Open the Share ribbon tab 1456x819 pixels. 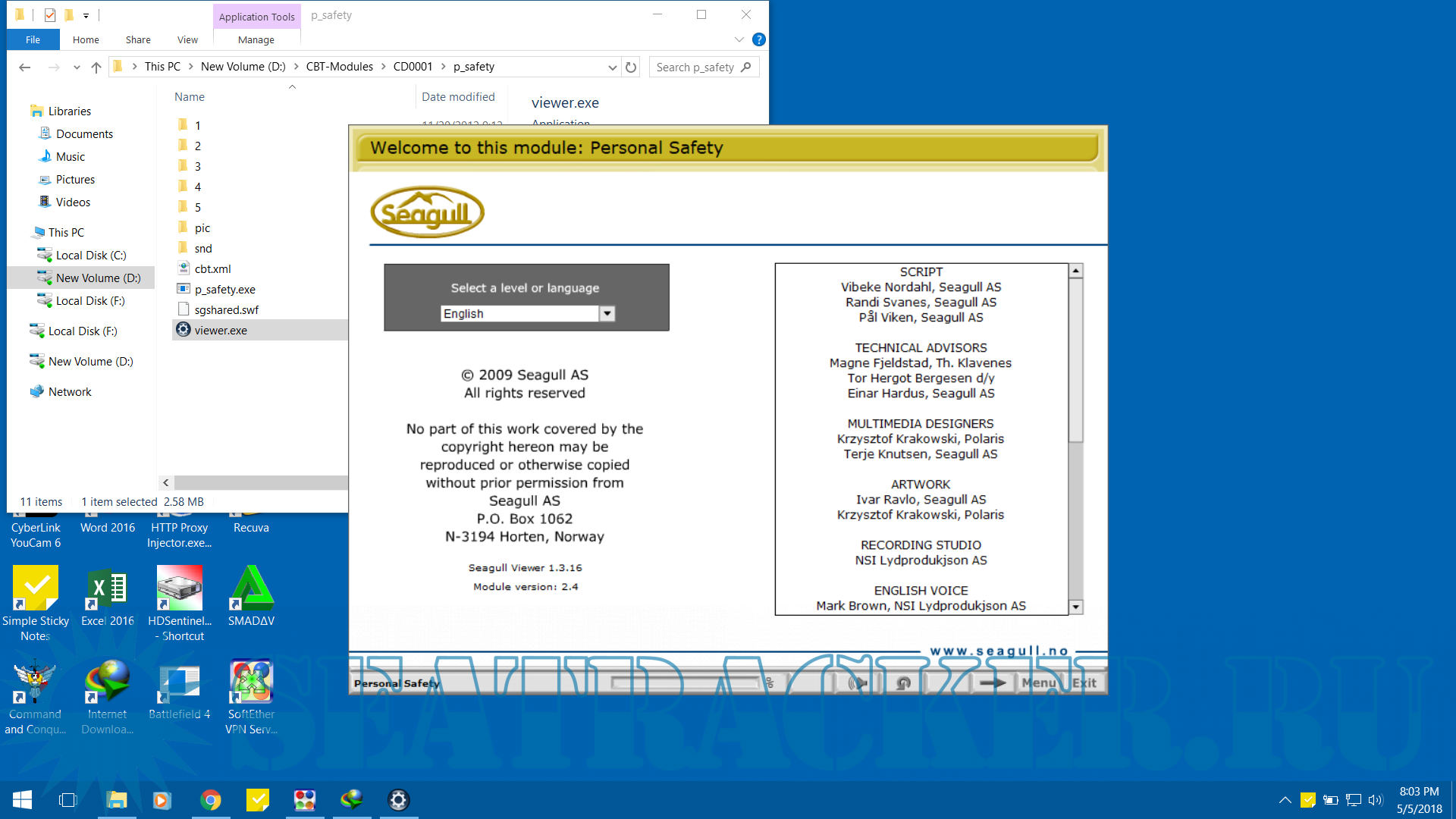click(x=138, y=40)
